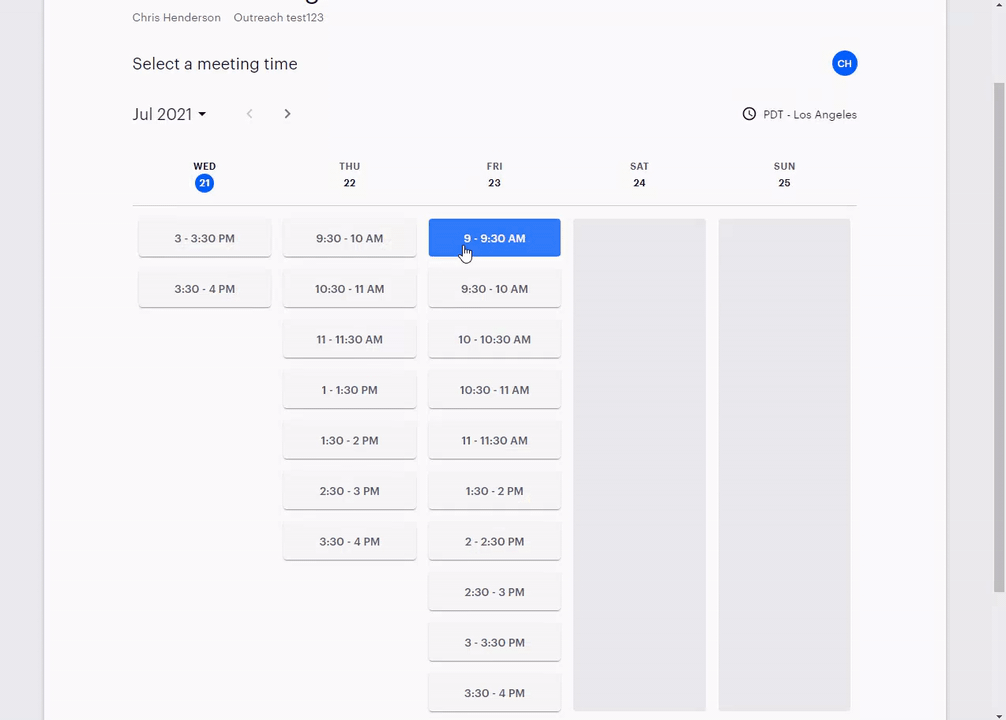Select Wednesday 21 date header
This screenshot has width=1006, height=720.
[204, 175]
